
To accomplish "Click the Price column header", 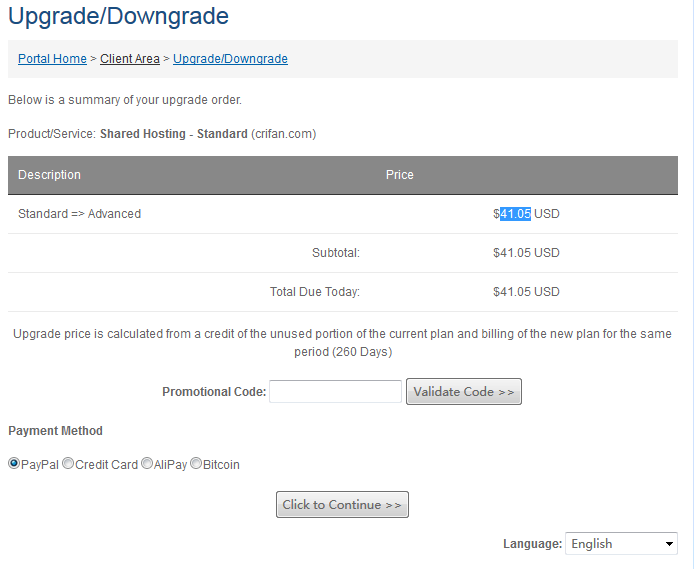I will tap(400, 175).
